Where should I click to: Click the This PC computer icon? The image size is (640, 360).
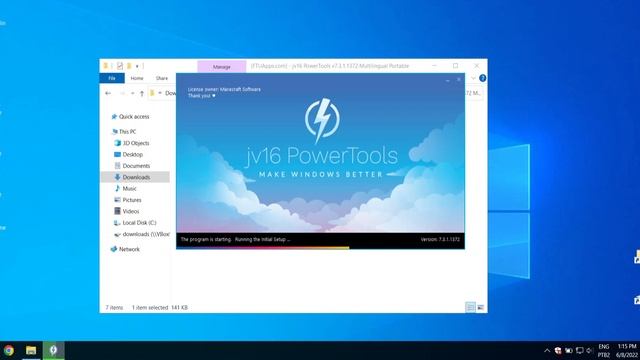point(114,131)
